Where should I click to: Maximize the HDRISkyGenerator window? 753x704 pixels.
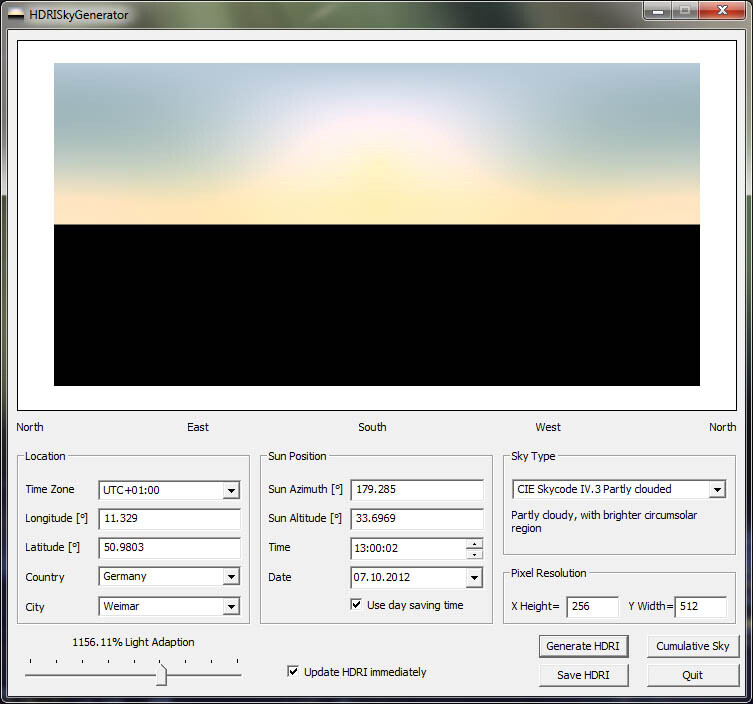click(x=685, y=11)
